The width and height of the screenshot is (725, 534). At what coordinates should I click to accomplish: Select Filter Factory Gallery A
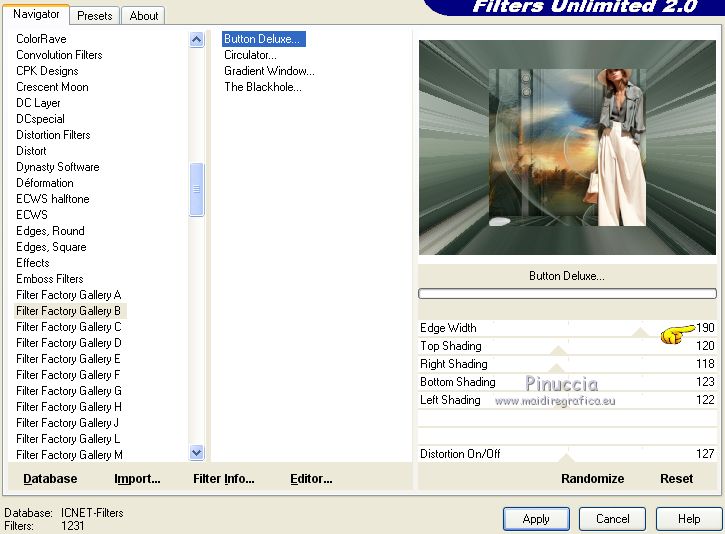point(68,295)
